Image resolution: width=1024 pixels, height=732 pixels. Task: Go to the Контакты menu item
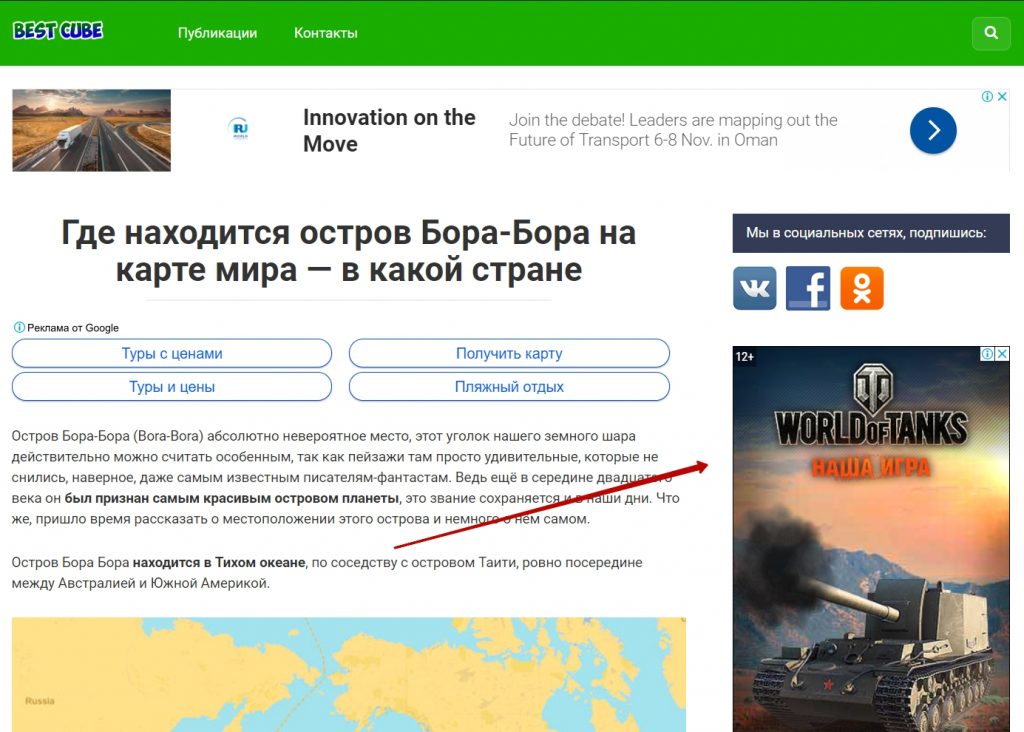coord(325,33)
